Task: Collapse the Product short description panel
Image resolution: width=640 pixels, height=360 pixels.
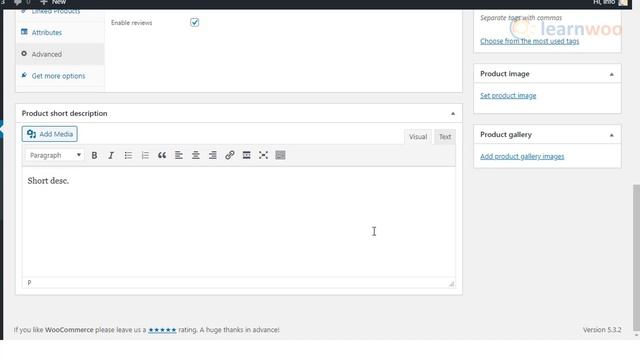Action: 453,113
